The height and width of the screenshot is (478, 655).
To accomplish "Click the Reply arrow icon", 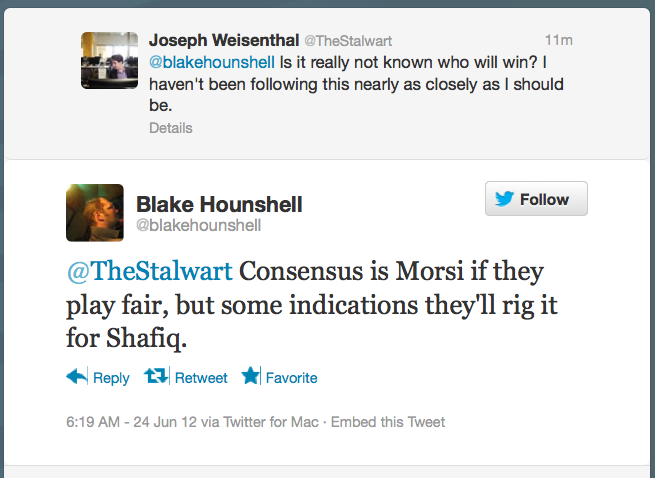I will point(77,377).
